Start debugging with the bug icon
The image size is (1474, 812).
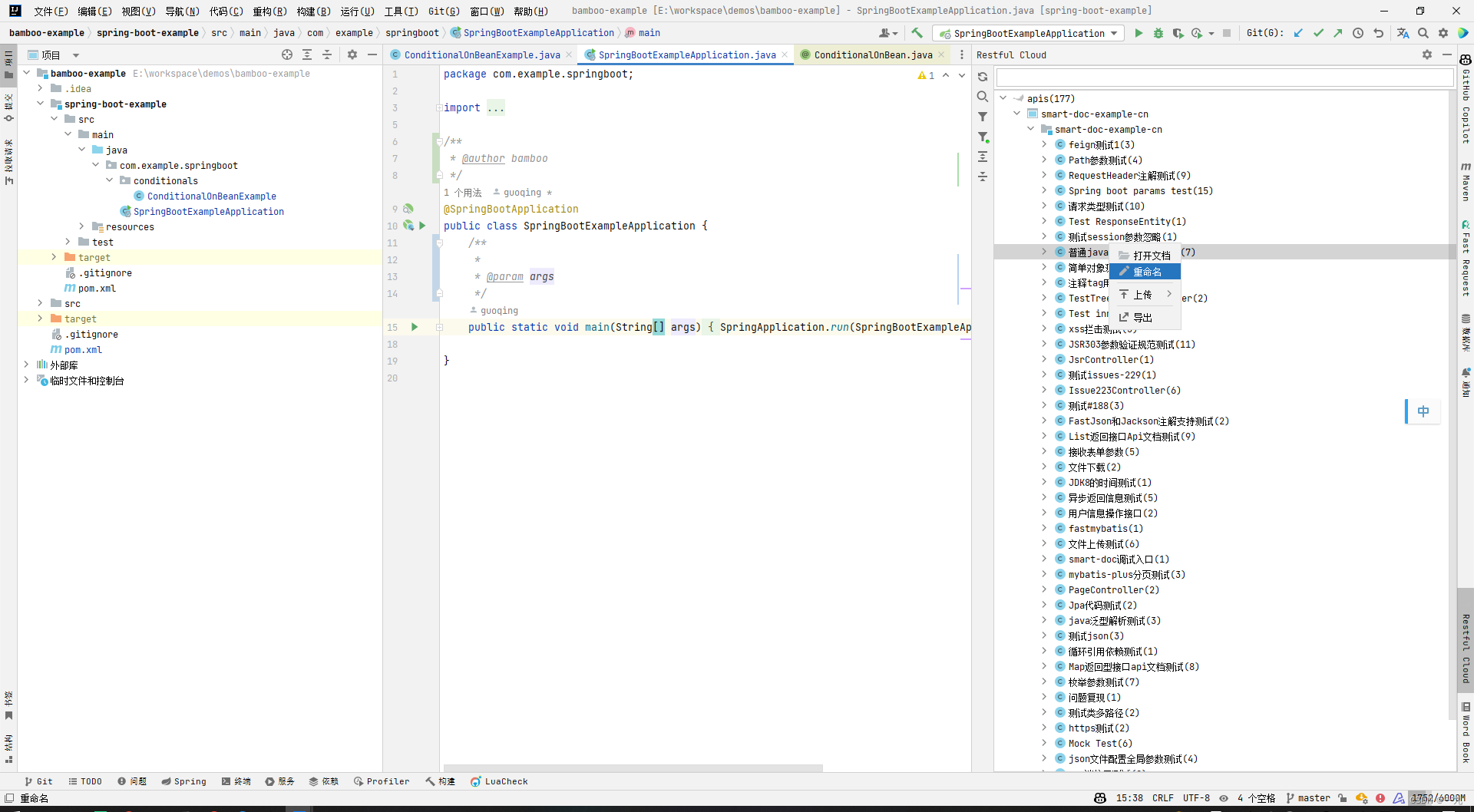coord(1158,33)
